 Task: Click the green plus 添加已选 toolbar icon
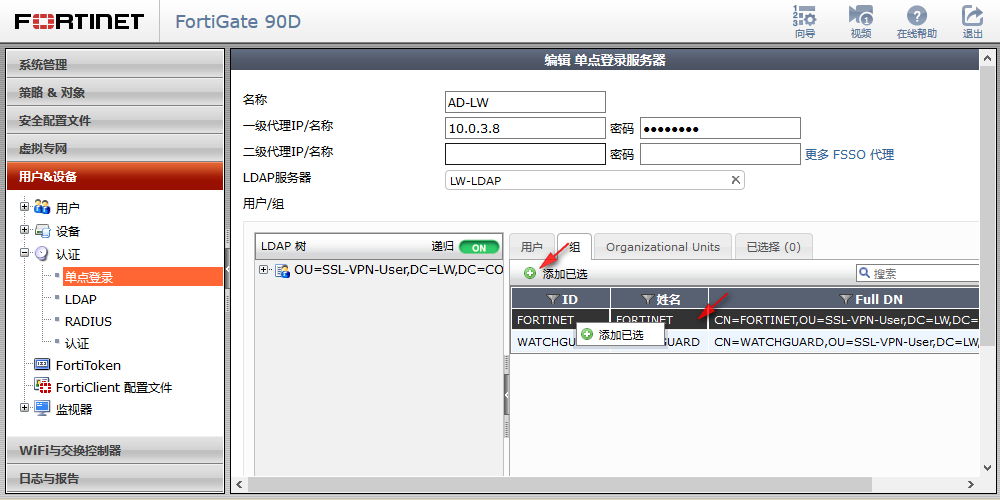coord(530,274)
